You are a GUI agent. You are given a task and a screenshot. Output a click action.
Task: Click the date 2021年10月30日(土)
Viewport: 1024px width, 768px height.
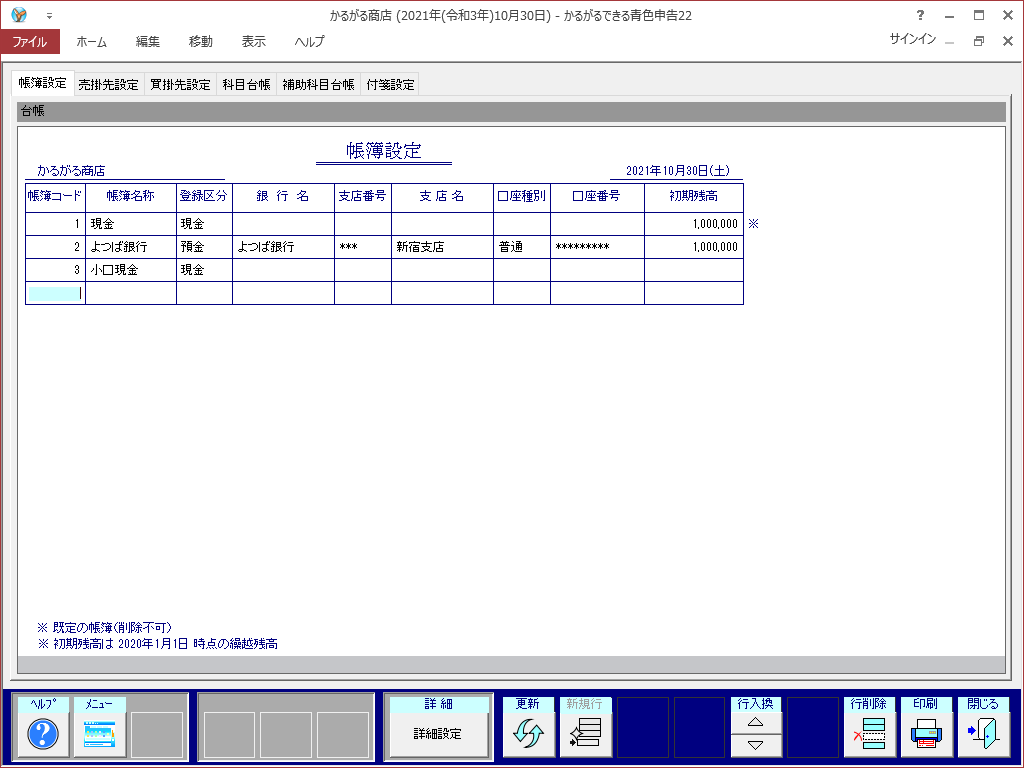(x=678, y=170)
